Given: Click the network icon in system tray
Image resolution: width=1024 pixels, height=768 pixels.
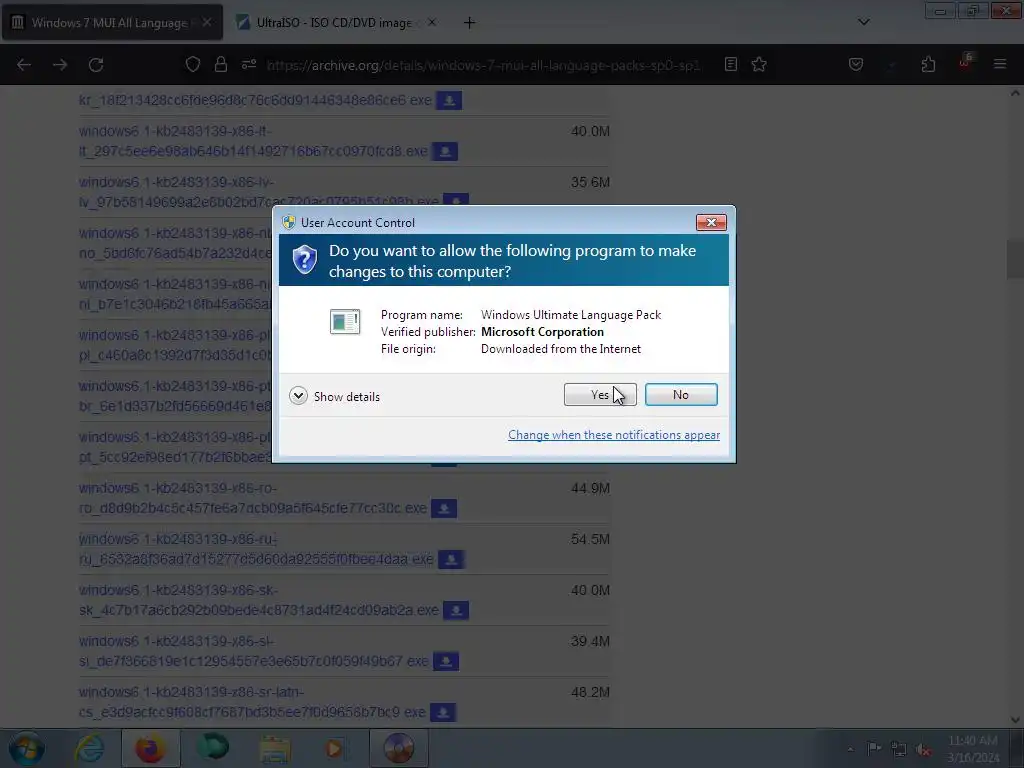Looking at the screenshot, I should coord(899,749).
